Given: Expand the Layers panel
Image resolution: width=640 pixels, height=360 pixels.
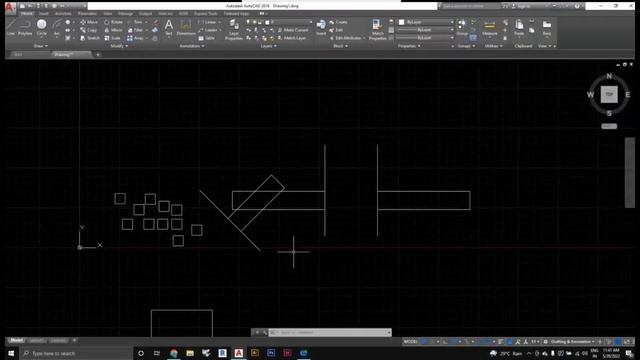Looking at the screenshot, I should 269,46.
